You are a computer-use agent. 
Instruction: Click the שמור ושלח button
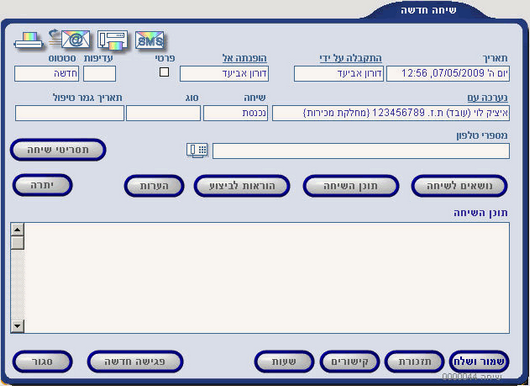pyautogui.click(x=479, y=361)
